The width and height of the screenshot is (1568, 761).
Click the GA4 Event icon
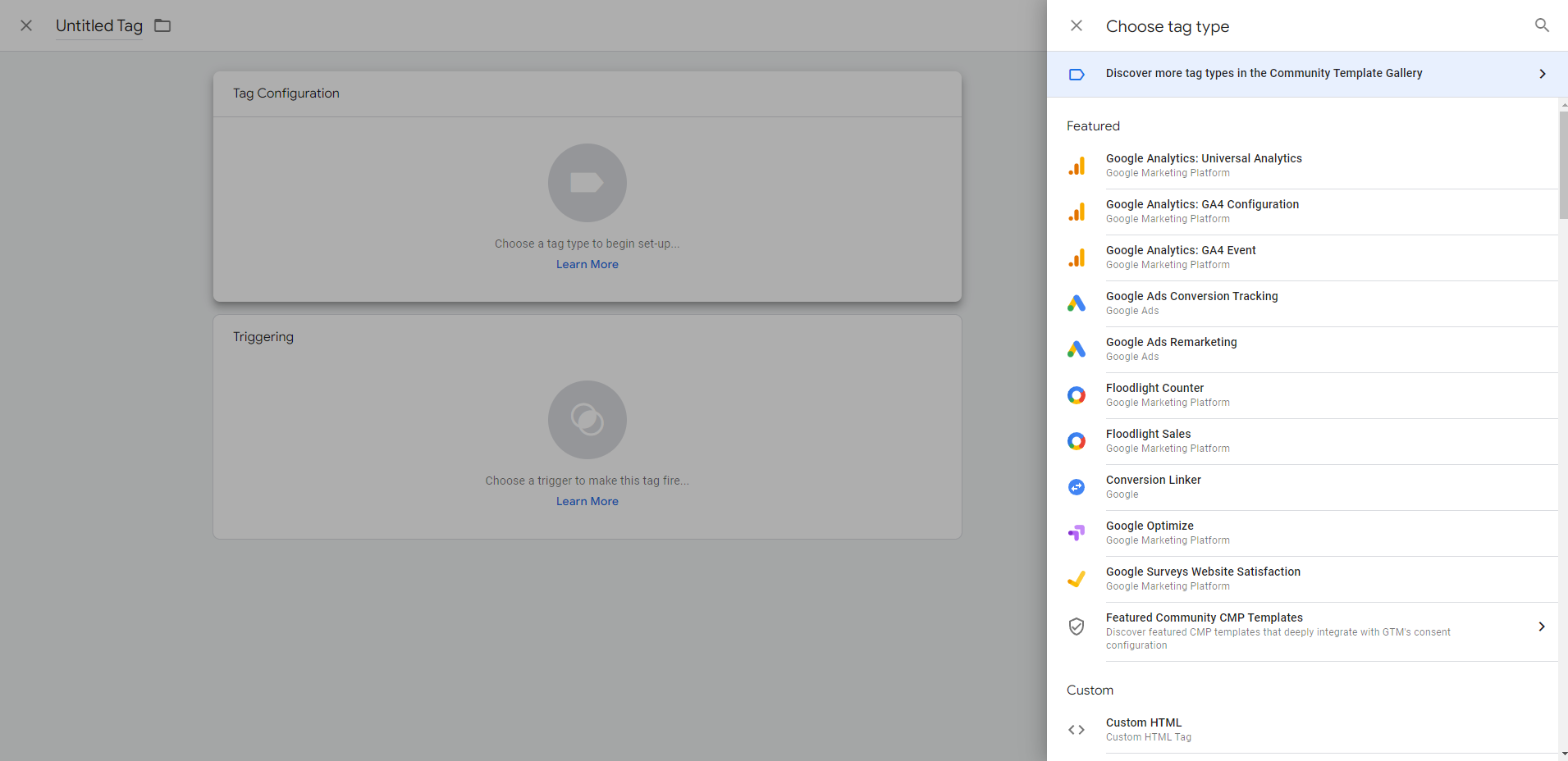coord(1077,257)
